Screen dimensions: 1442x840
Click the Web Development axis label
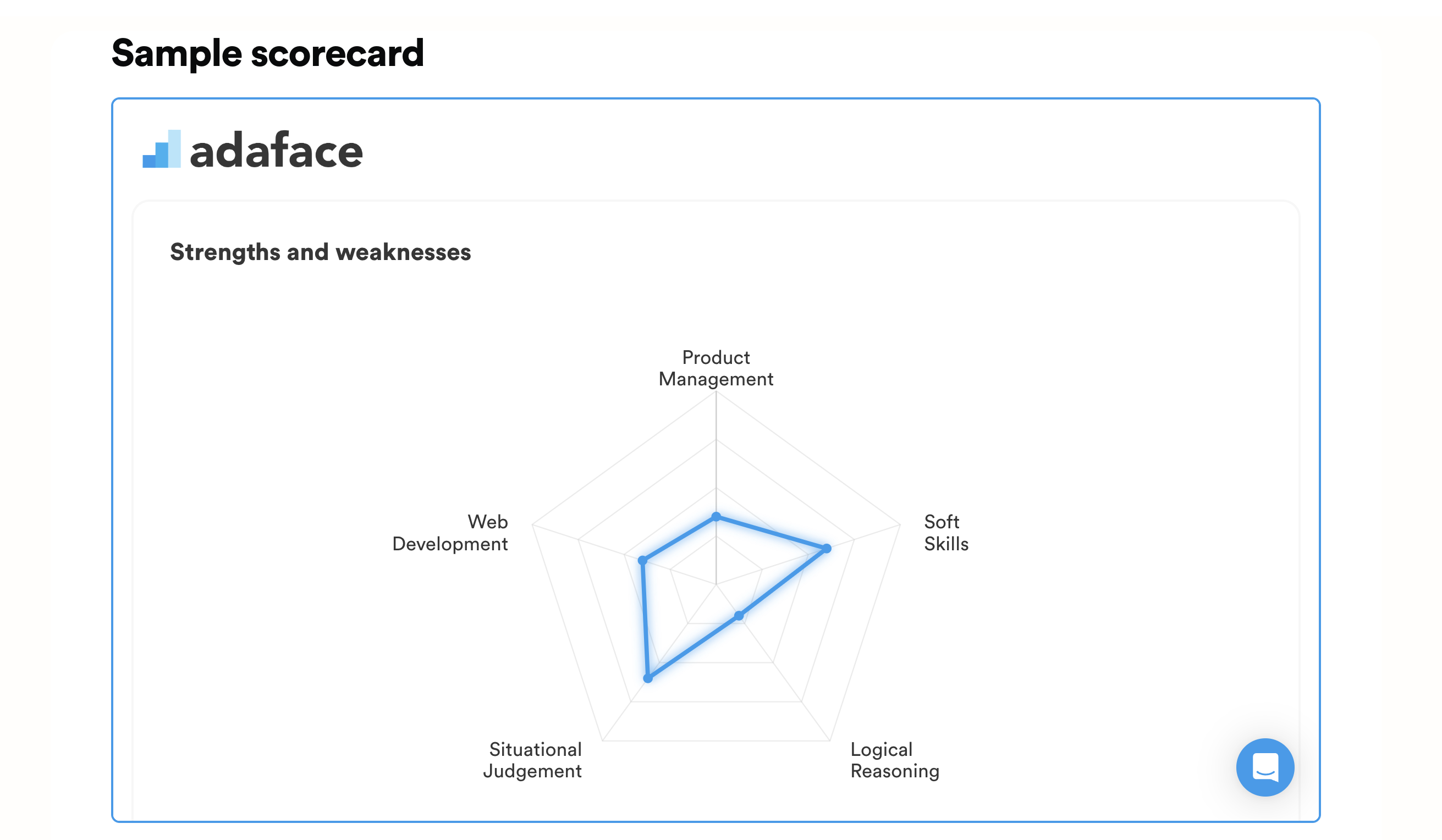click(450, 532)
